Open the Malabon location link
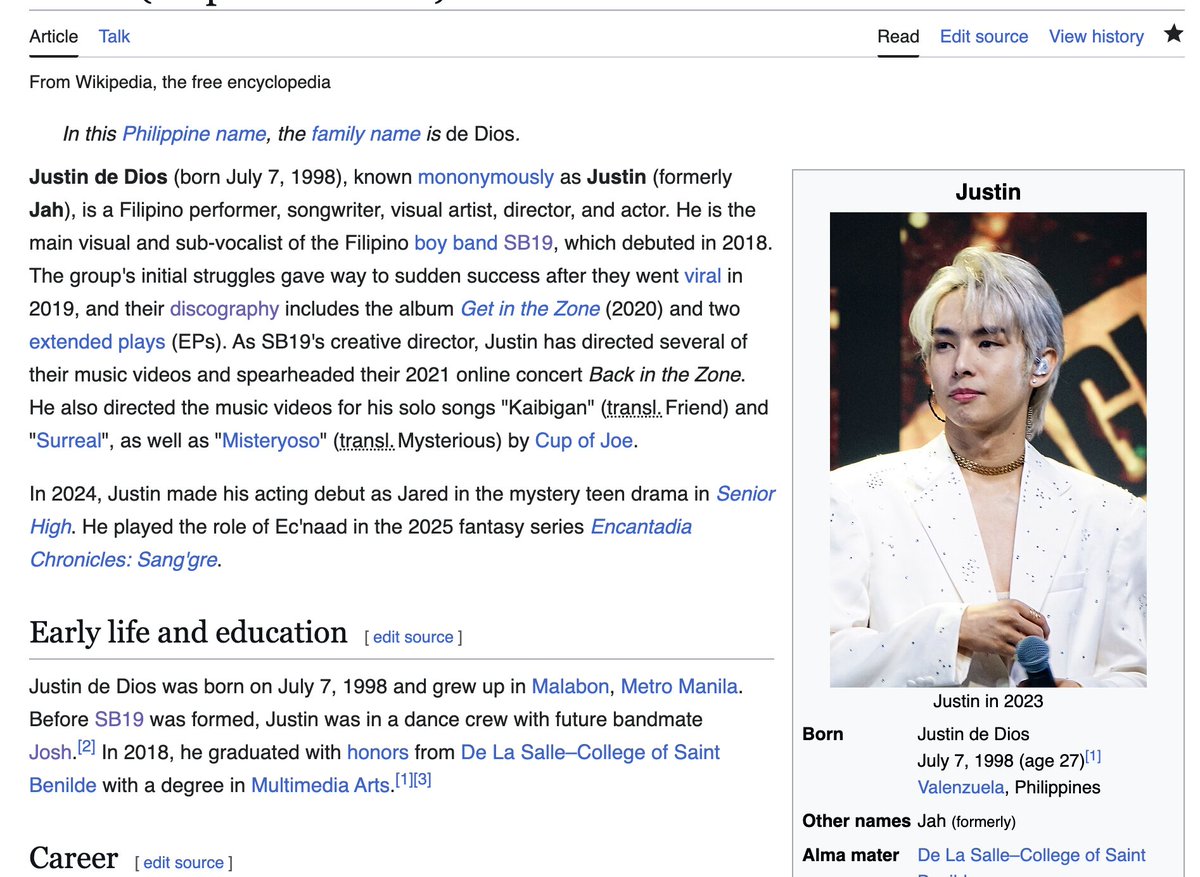This screenshot has height=877, width=1200. point(570,686)
